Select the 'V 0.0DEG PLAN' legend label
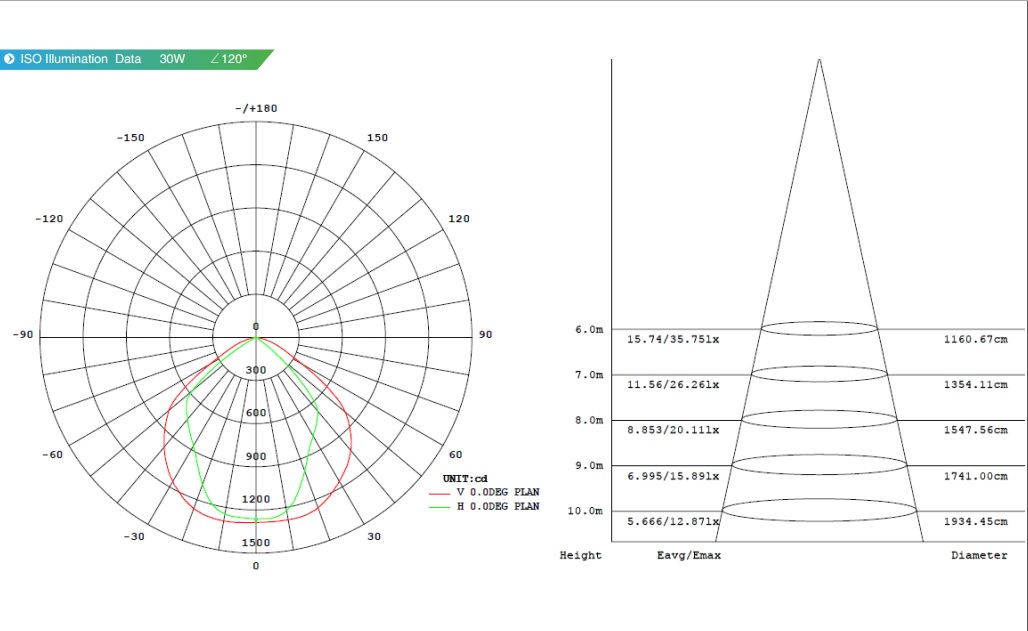1028x631 pixels. [498, 492]
